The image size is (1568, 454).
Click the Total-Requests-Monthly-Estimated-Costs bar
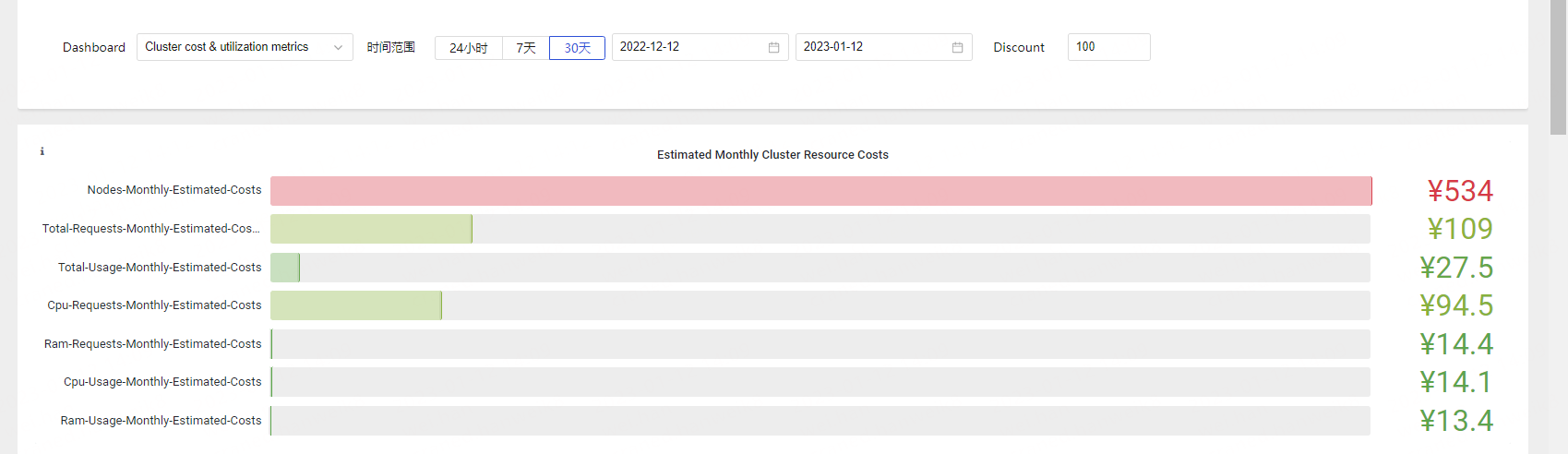click(x=371, y=229)
